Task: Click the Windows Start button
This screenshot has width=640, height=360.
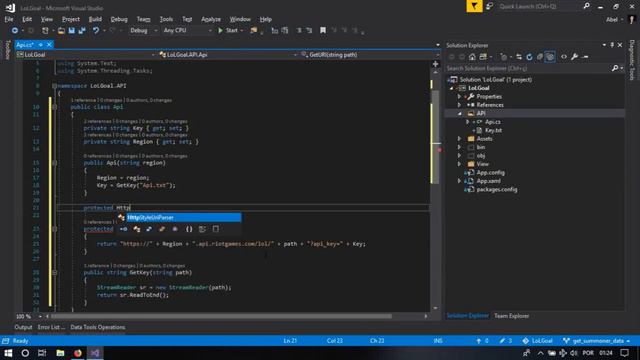Action: tap(8, 353)
